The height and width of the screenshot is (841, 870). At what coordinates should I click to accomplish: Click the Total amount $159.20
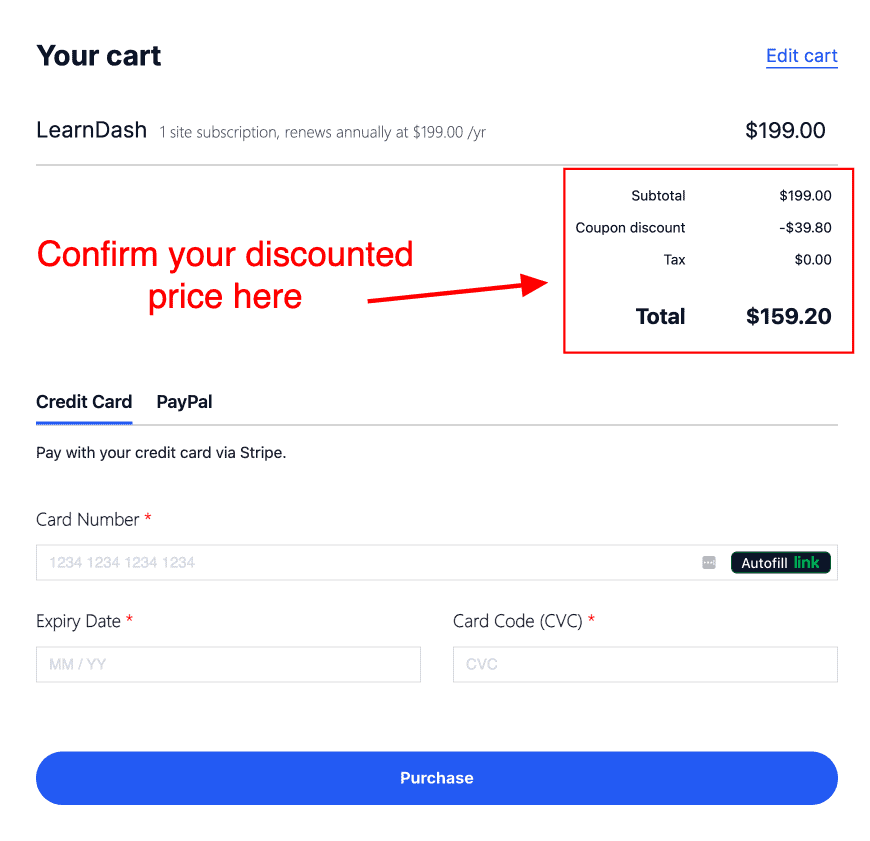pos(789,316)
